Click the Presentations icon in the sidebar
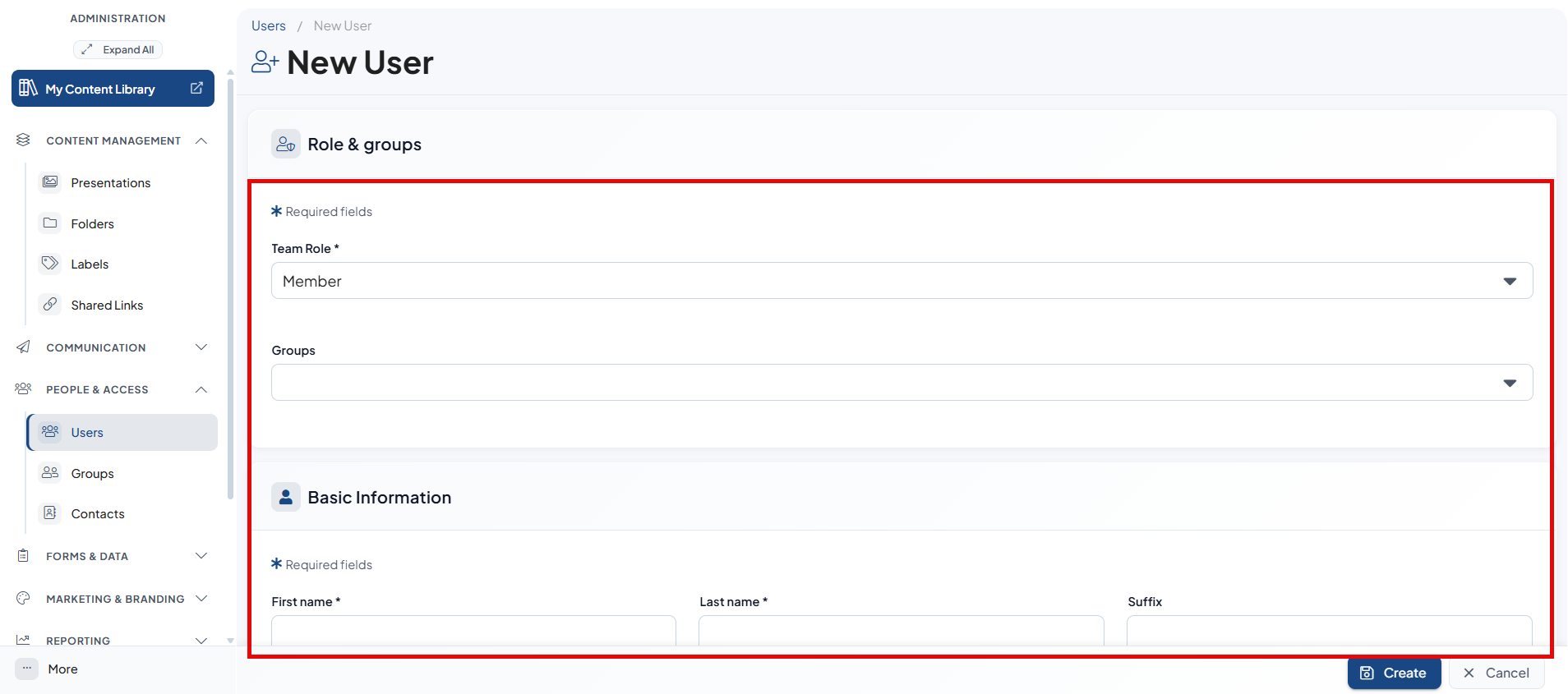This screenshot has height=694, width=1568. [50, 182]
